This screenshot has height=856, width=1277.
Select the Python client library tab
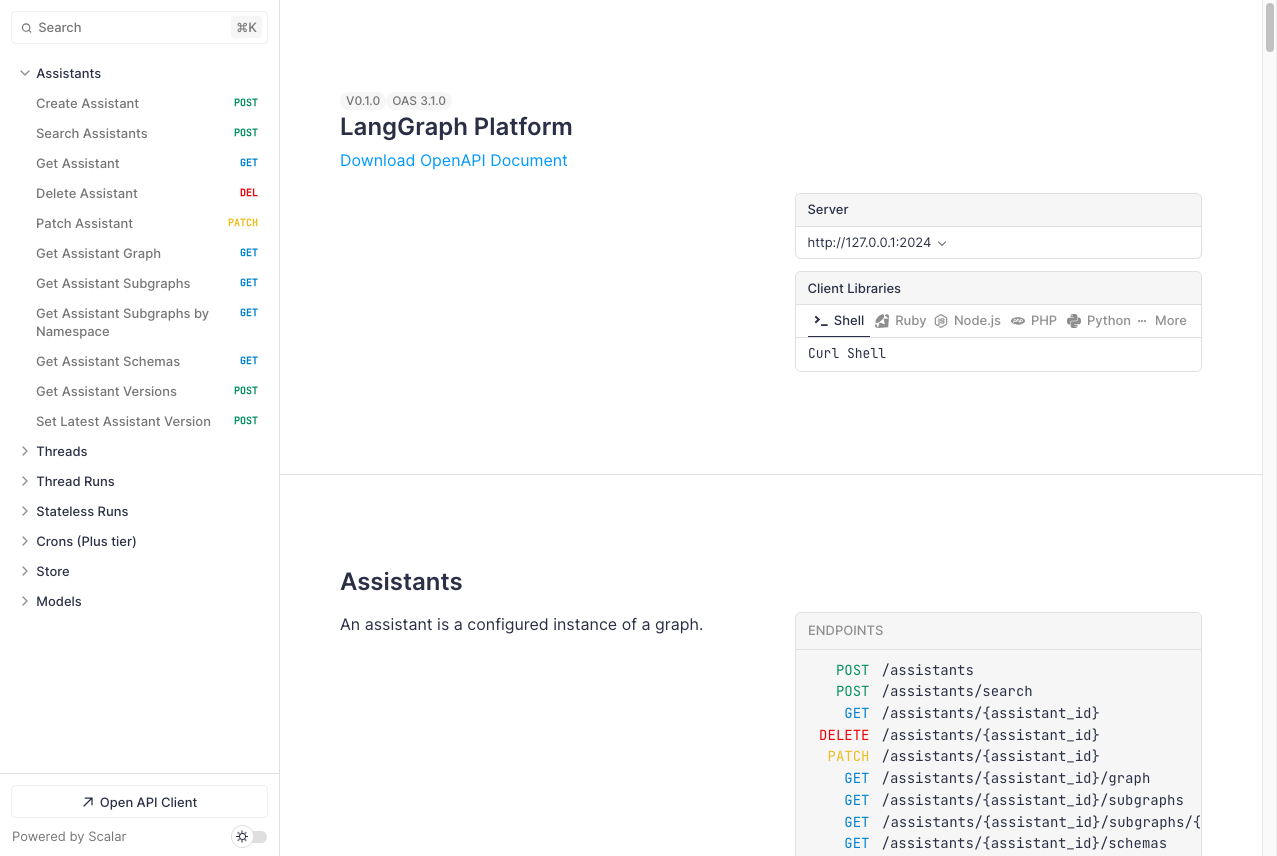click(1098, 321)
